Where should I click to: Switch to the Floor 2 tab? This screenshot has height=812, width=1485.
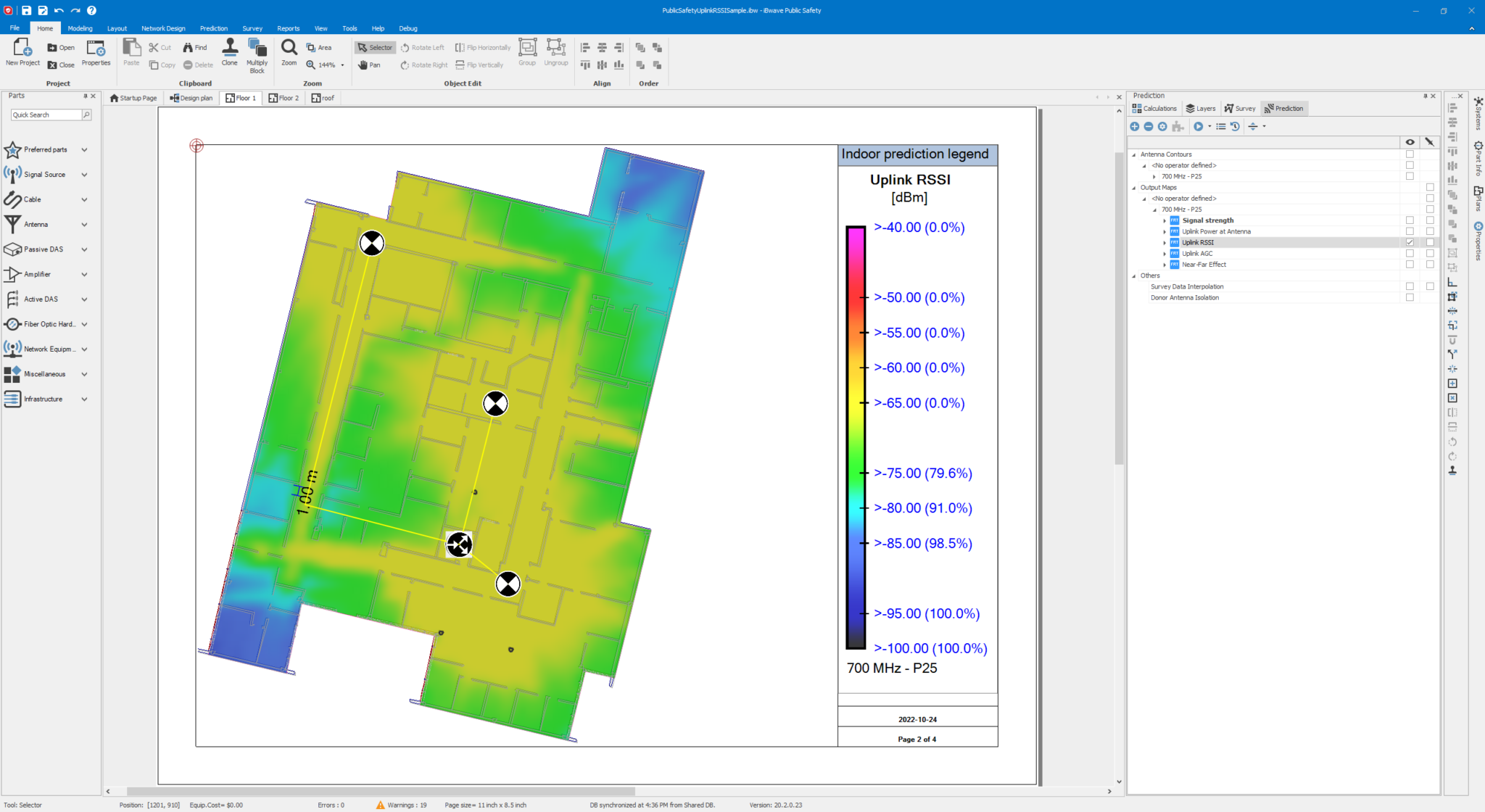click(284, 97)
